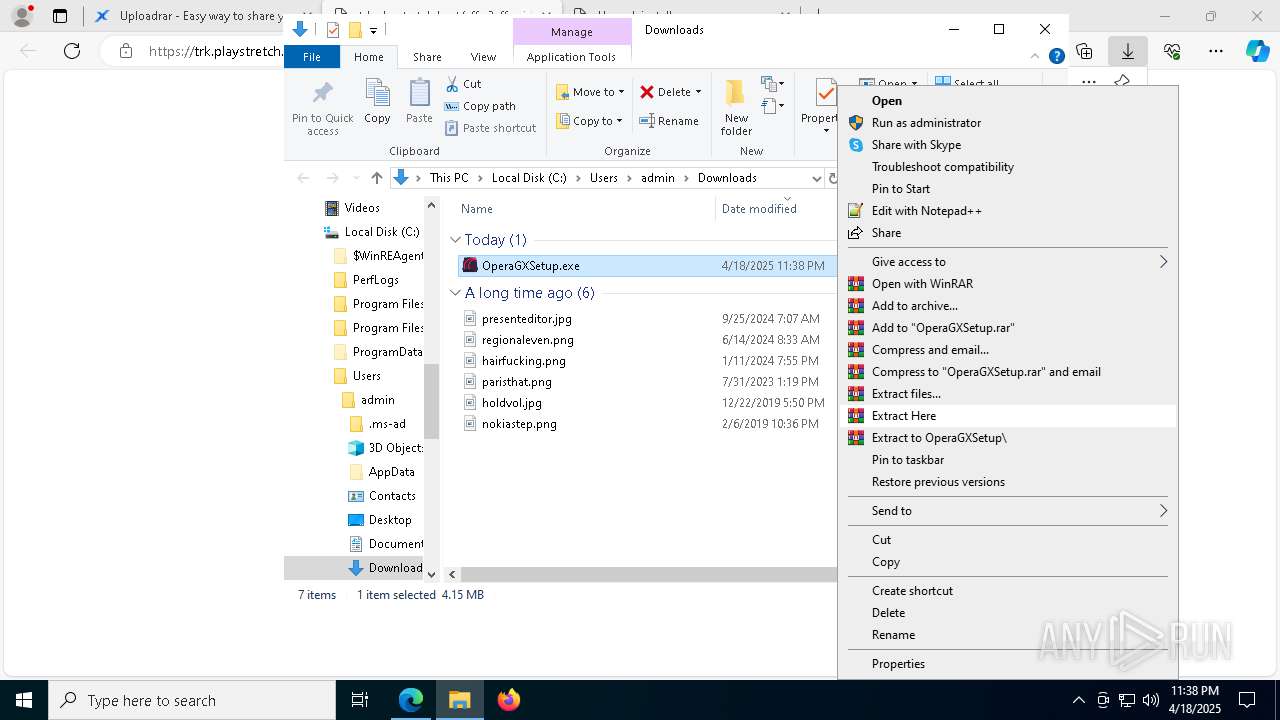Click Edge browser Downloads arrow icon

1127,51
